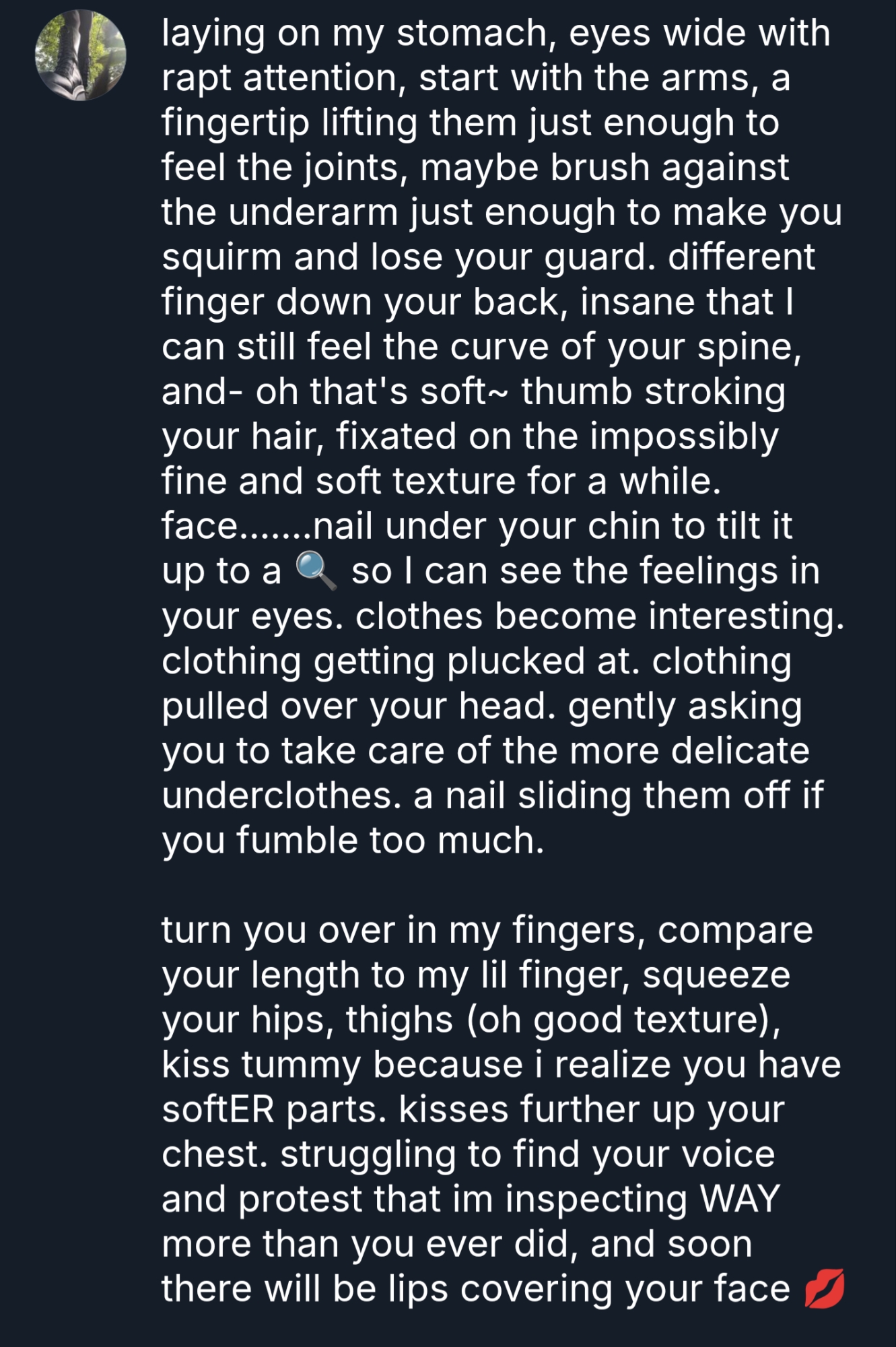Open the poster's profile picture avatar
This screenshot has height=1347, width=896.
point(81,56)
